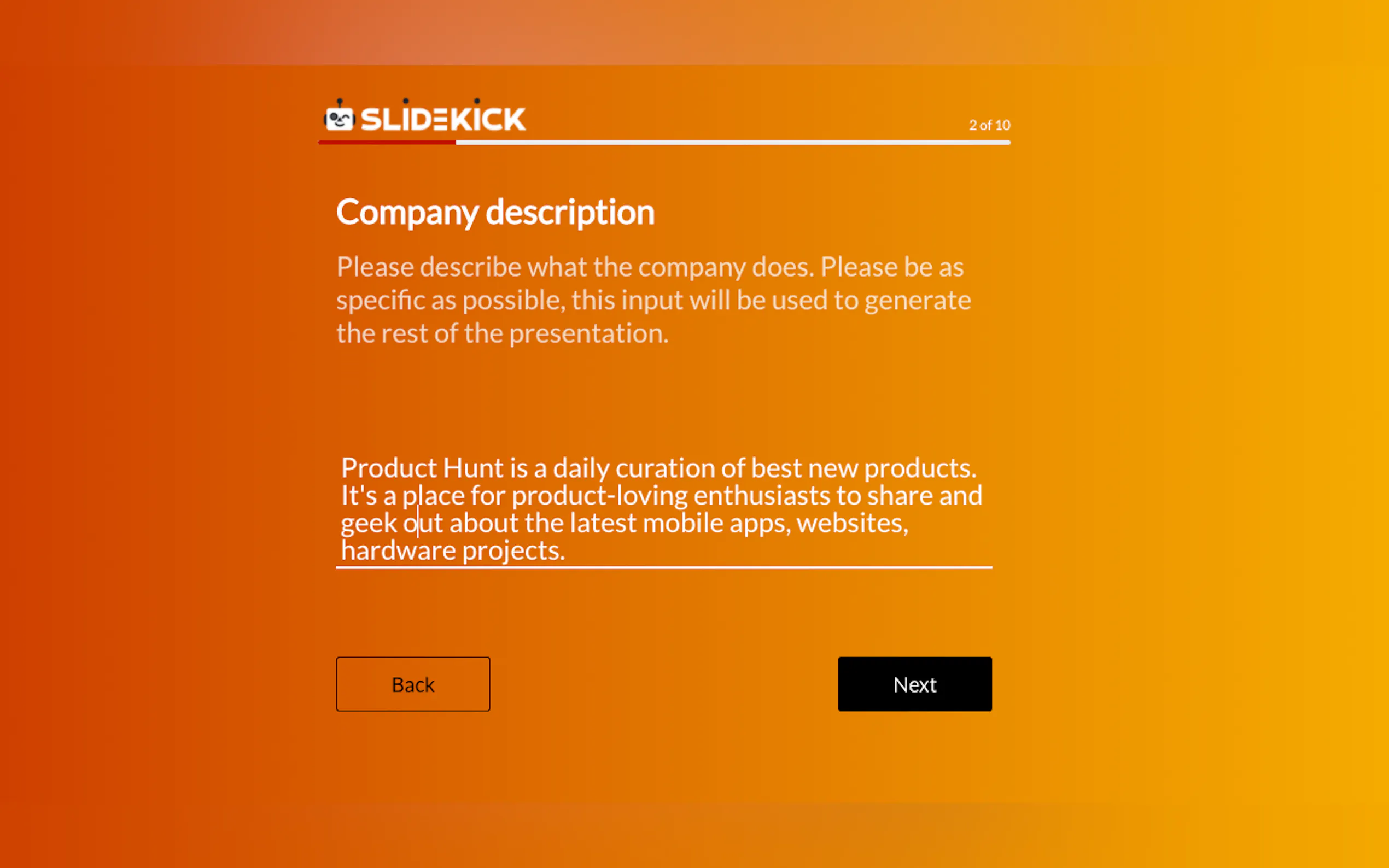Click the white unfilled part of progress bar
The width and height of the screenshot is (1389, 868).
coord(732,142)
